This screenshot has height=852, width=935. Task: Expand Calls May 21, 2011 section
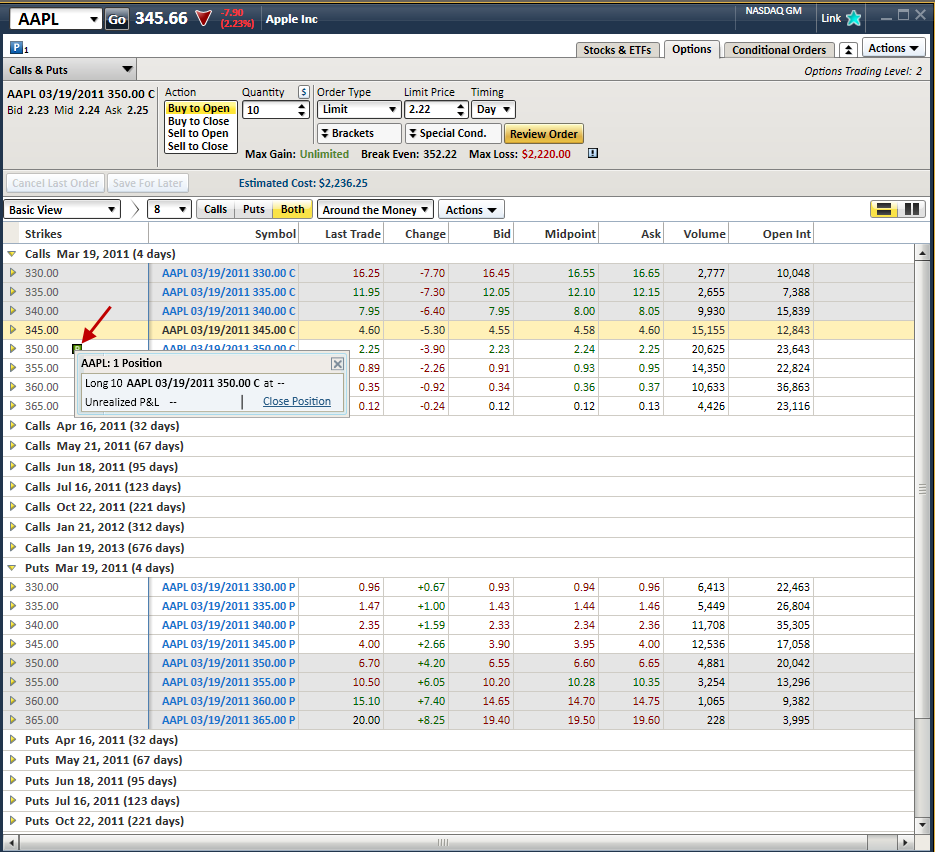point(12,446)
